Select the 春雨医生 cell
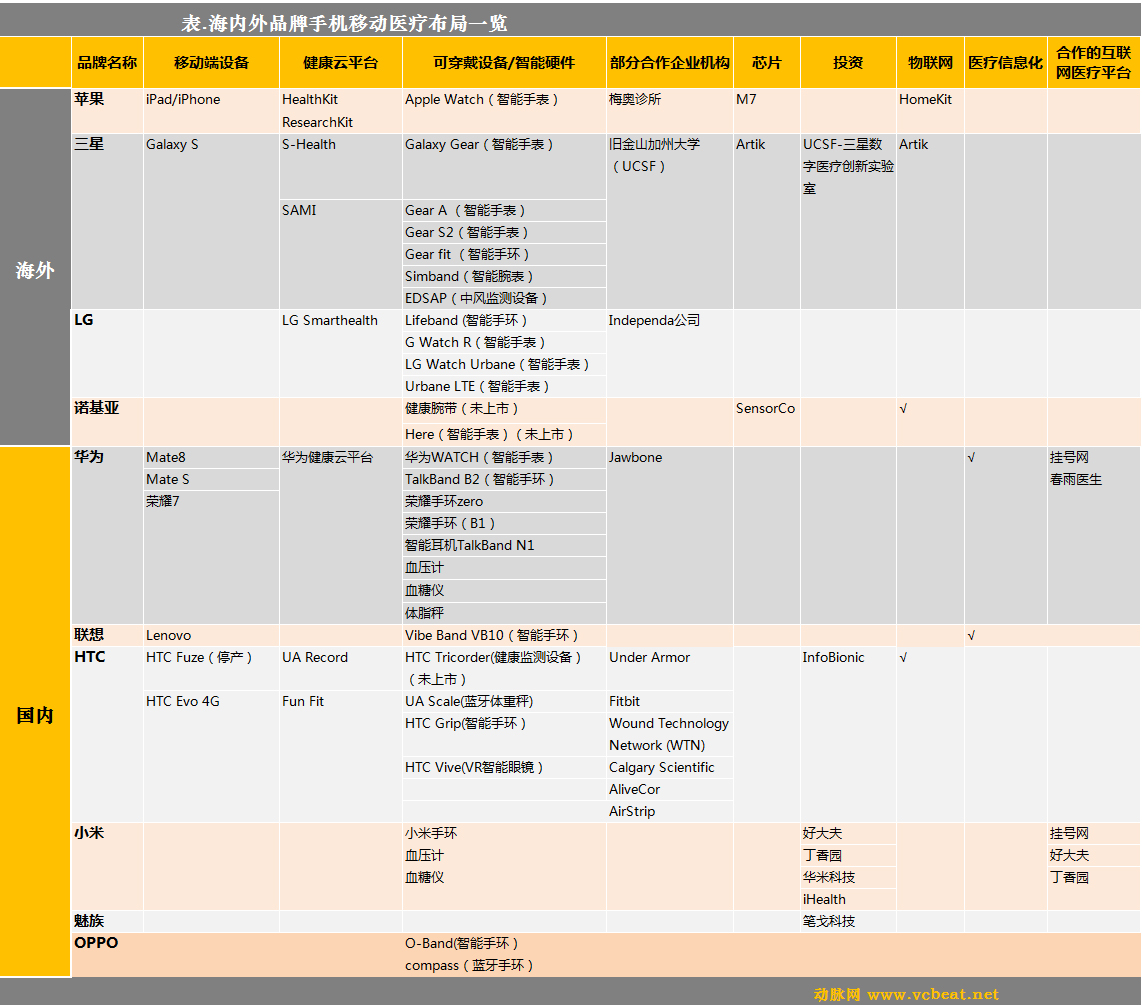The height and width of the screenshot is (1007, 1142). pyautogui.click(x=1076, y=479)
